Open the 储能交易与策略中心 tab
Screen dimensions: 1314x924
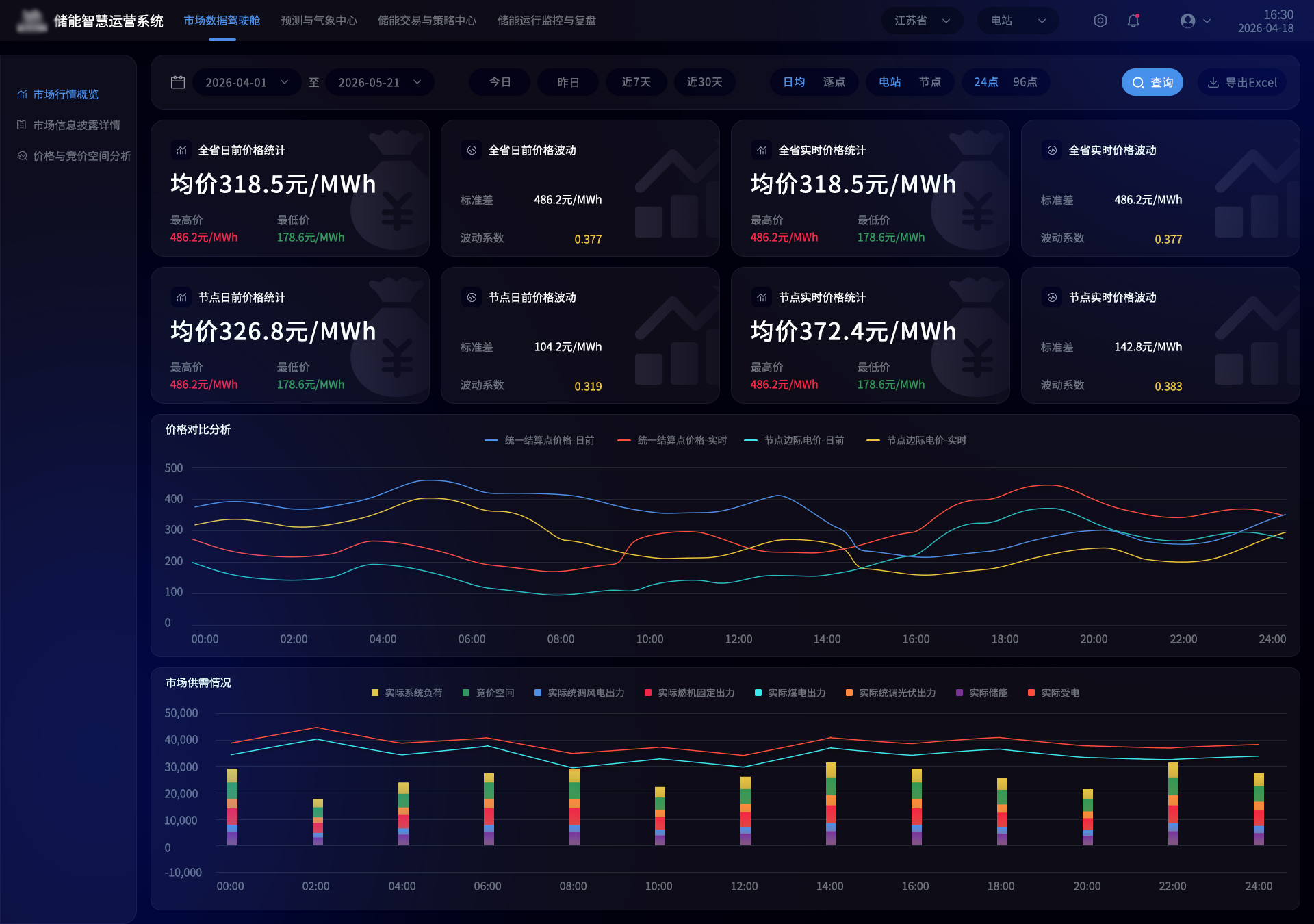click(x=427, y=21)
